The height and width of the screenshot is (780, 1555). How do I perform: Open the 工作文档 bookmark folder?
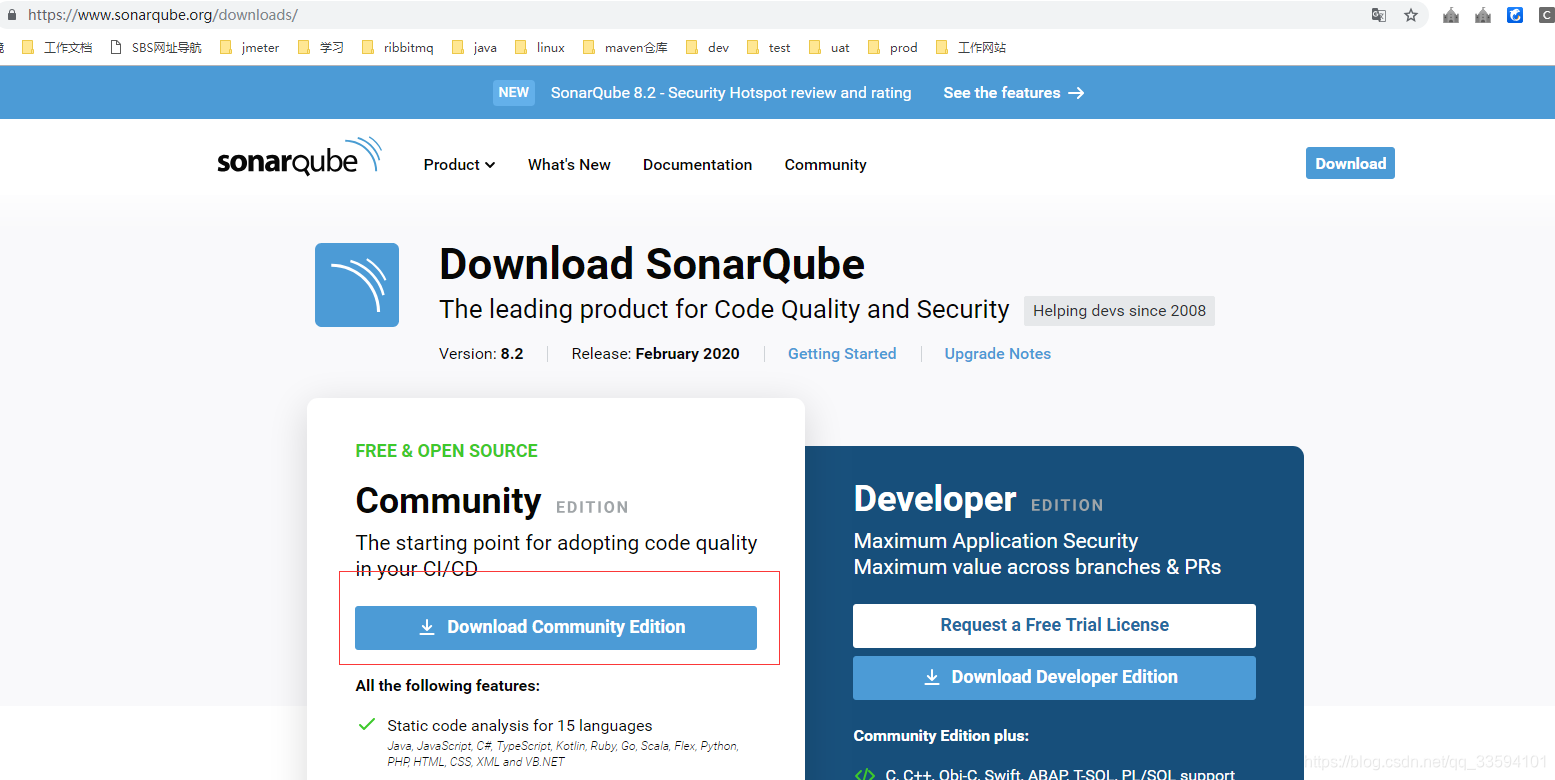(57, 47)
